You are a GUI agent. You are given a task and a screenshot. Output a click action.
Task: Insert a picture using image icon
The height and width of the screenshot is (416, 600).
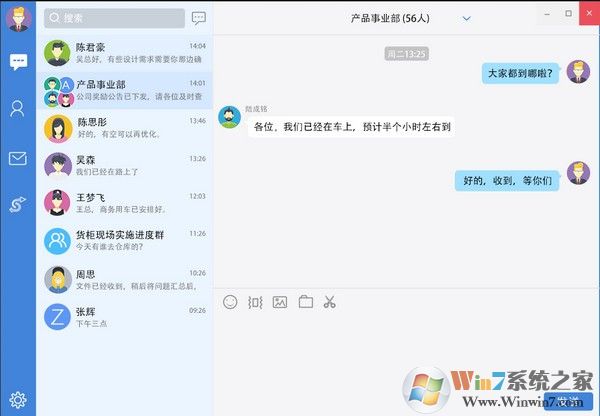tap(280, 301)
